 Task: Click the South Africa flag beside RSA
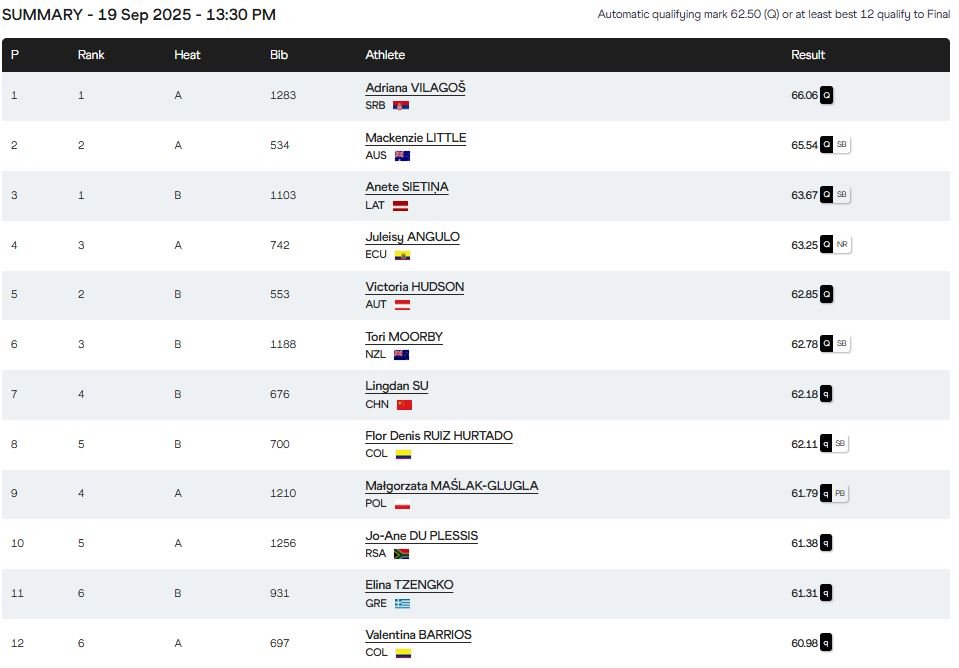point(401,554)
